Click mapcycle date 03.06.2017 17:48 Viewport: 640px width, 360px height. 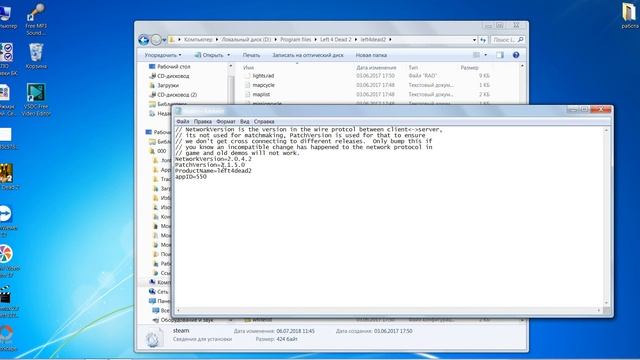click(375, 85)
